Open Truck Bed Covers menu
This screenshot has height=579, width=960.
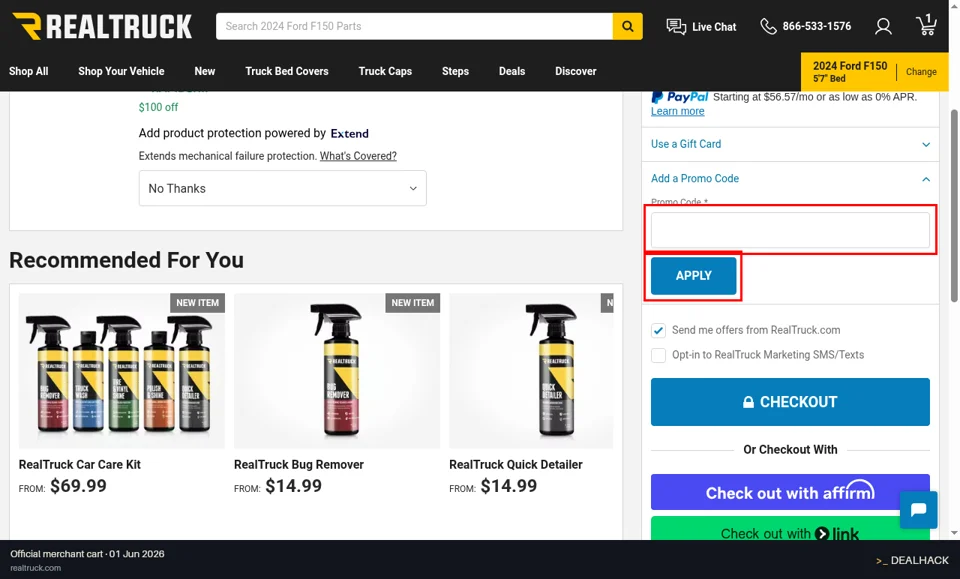(287, 71)
